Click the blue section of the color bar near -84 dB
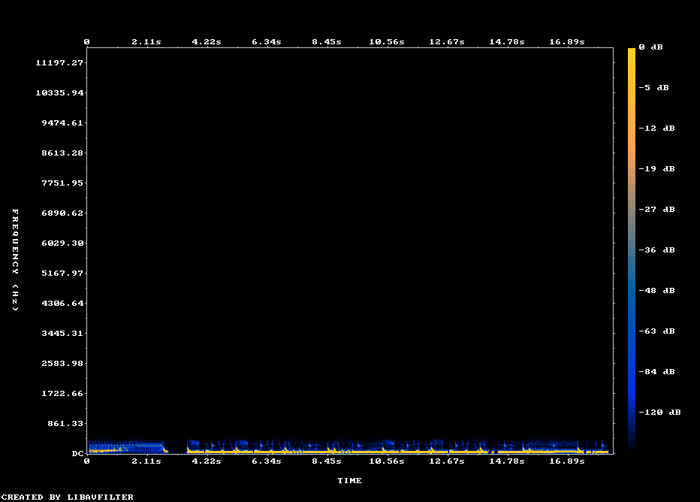Viewport: 700px width, 502px height. tap(631, 372)
